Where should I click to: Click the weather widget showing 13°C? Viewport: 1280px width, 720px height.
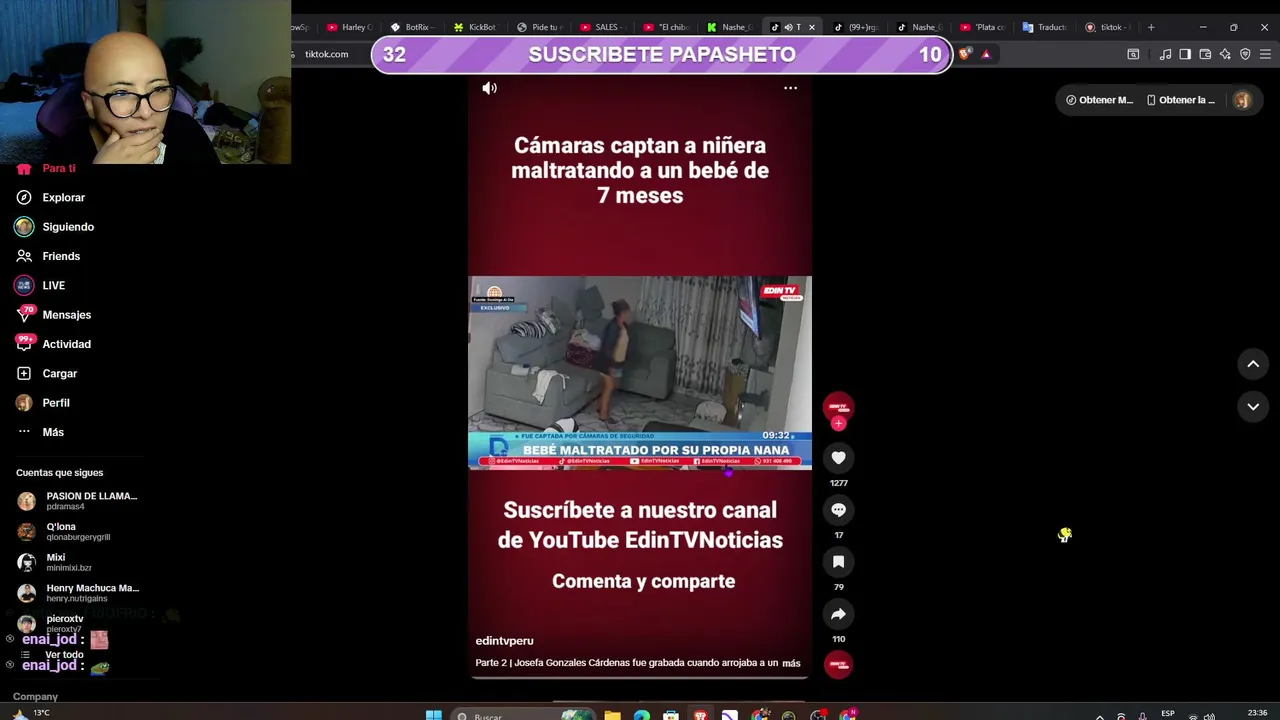tap(30, 713)
